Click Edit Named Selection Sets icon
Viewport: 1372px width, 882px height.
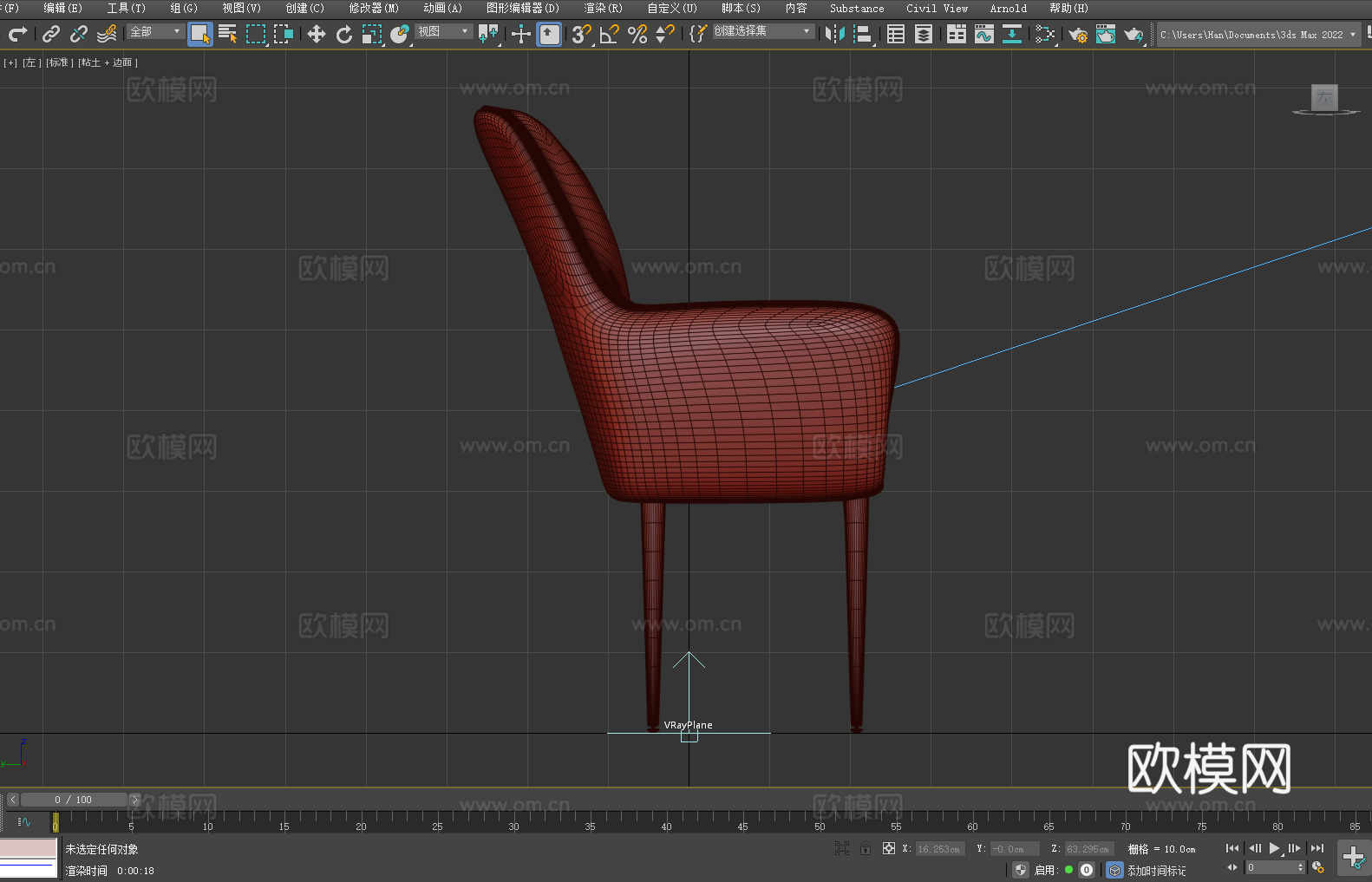click(x=698, y=34)
